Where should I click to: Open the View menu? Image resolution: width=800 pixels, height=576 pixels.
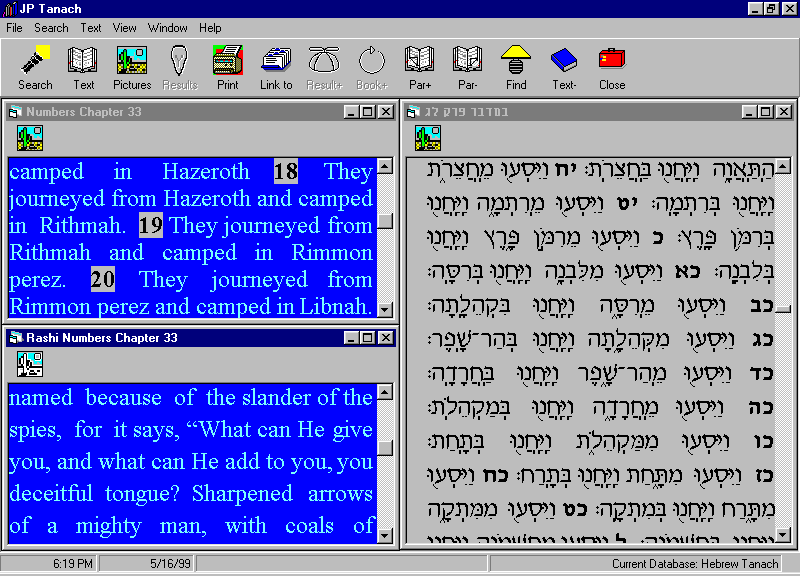[124, 28]
